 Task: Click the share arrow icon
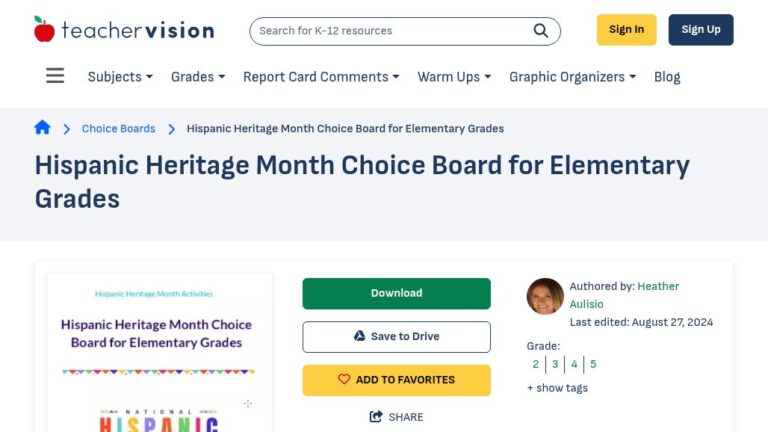click(x=376, y=417)
